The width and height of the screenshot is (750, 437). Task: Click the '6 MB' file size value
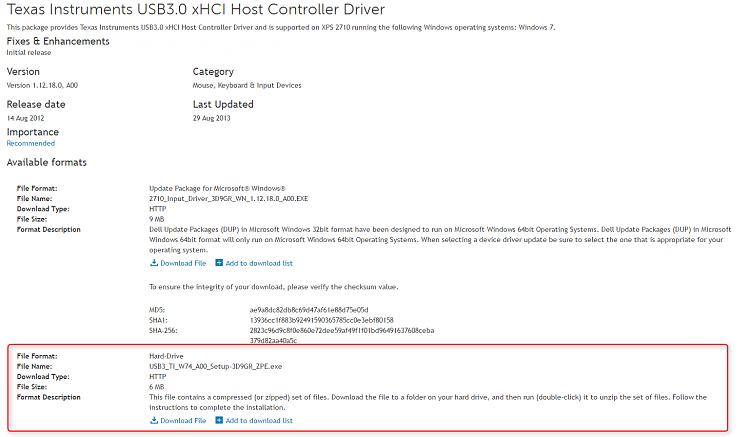pyautogui.click(x=156, y=387)
